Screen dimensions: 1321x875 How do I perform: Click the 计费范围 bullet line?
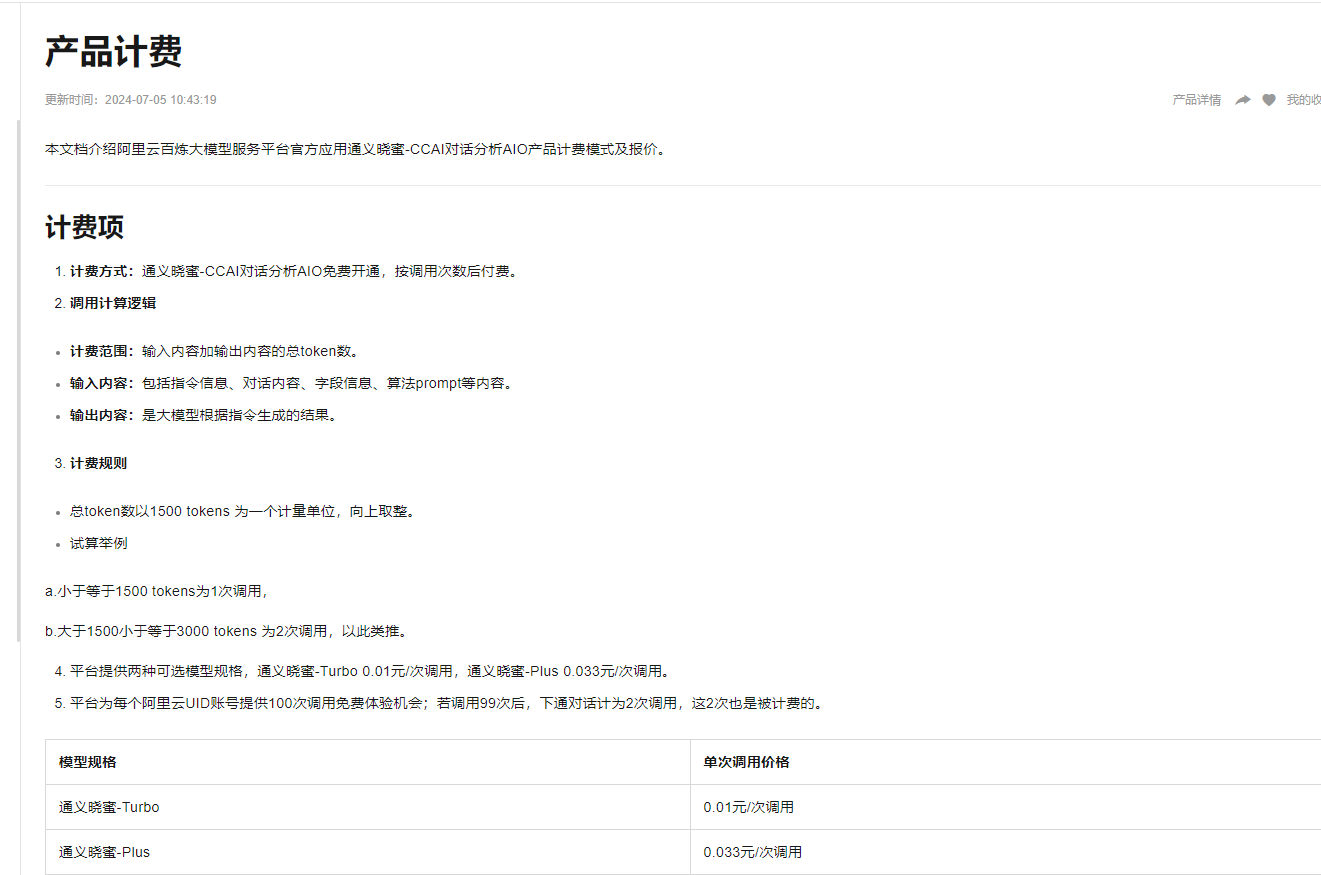click(214, 351)
